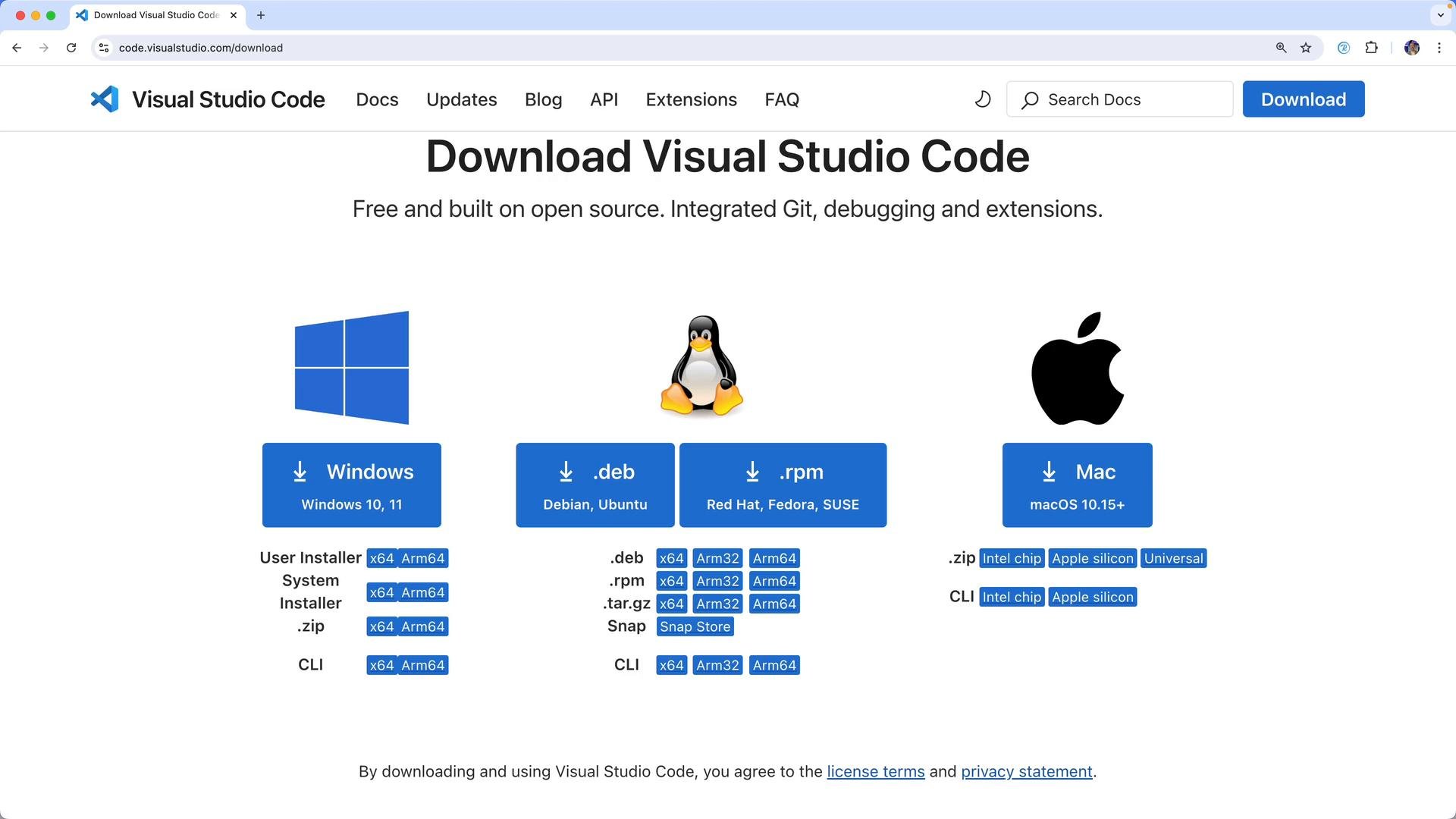Viewport: 1456px width, 819px height.
Task: Get Linux CLI Arm64 download
Action: [x=774, y=665]
